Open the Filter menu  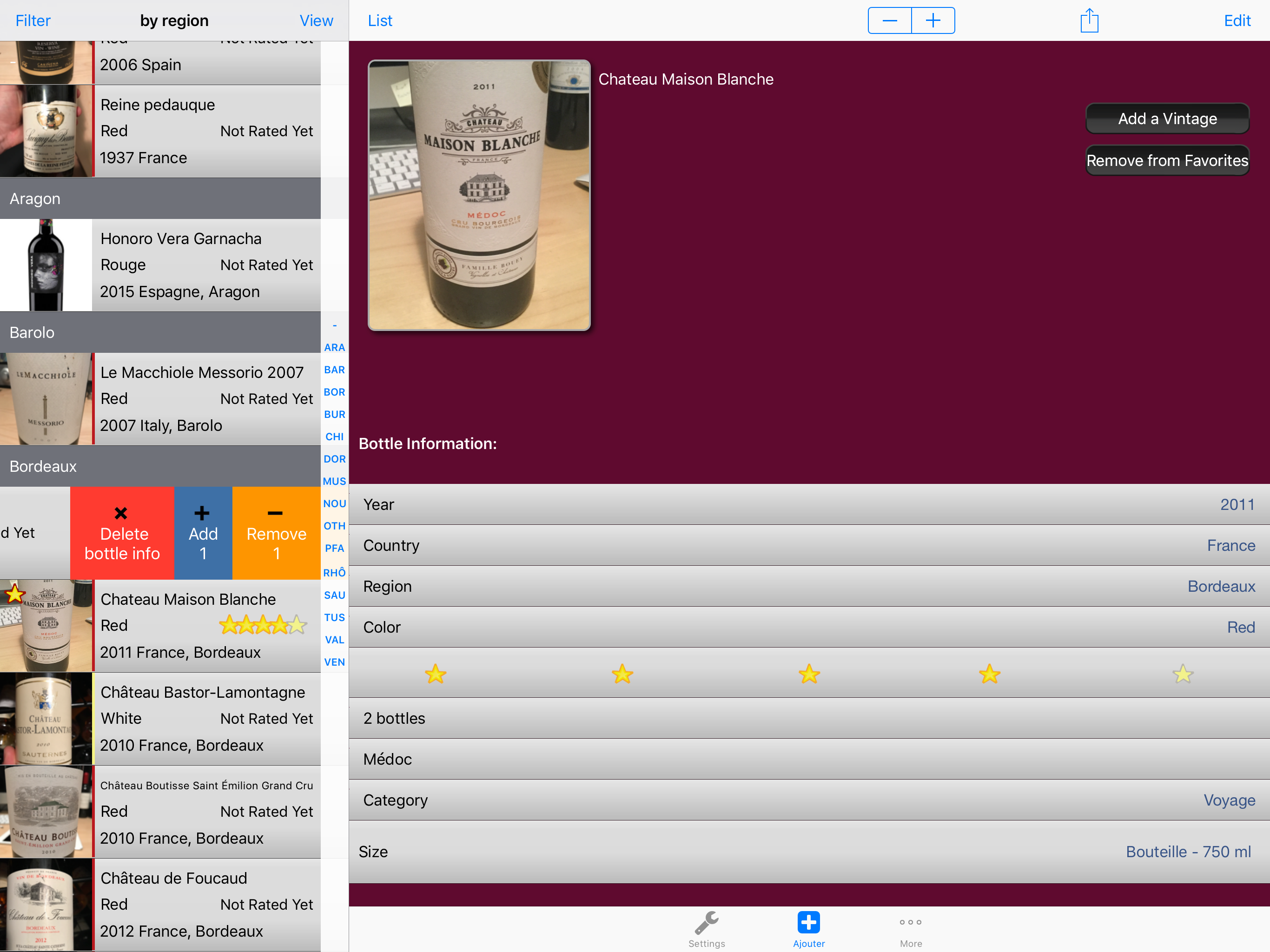point(33,20)
